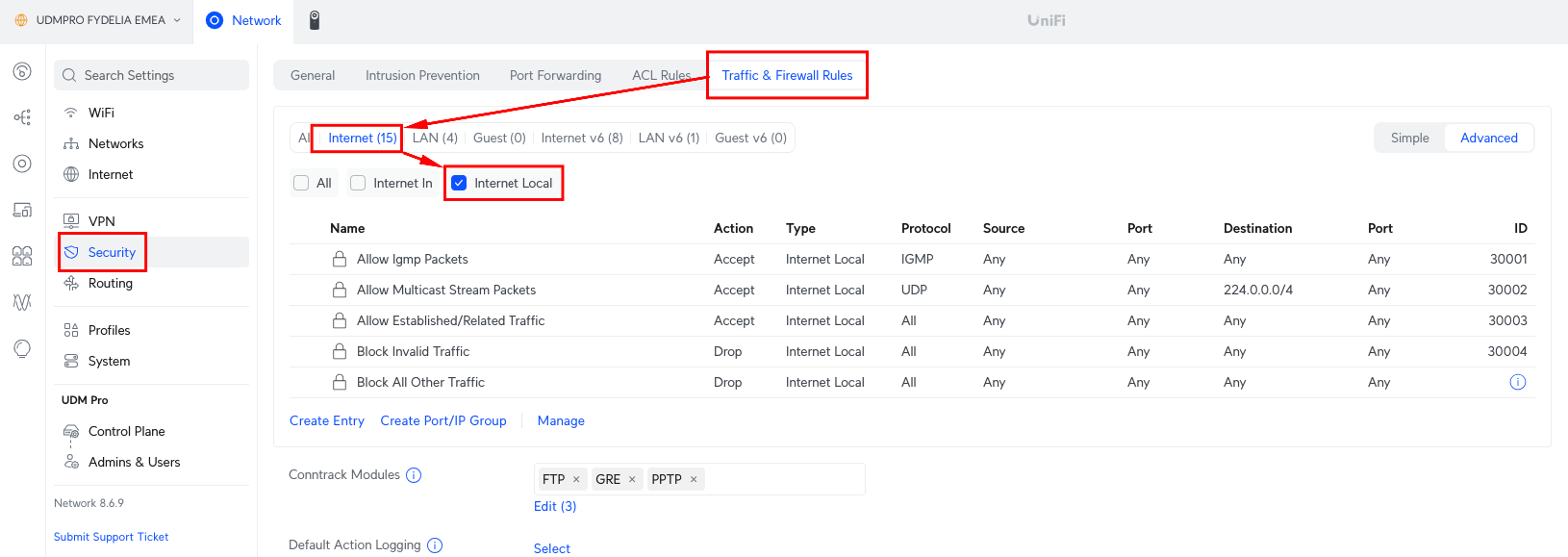This screenshot has width=1568, height=557.
Task: Open the Conntrack Modules selection field
Action: click(784, 479)
